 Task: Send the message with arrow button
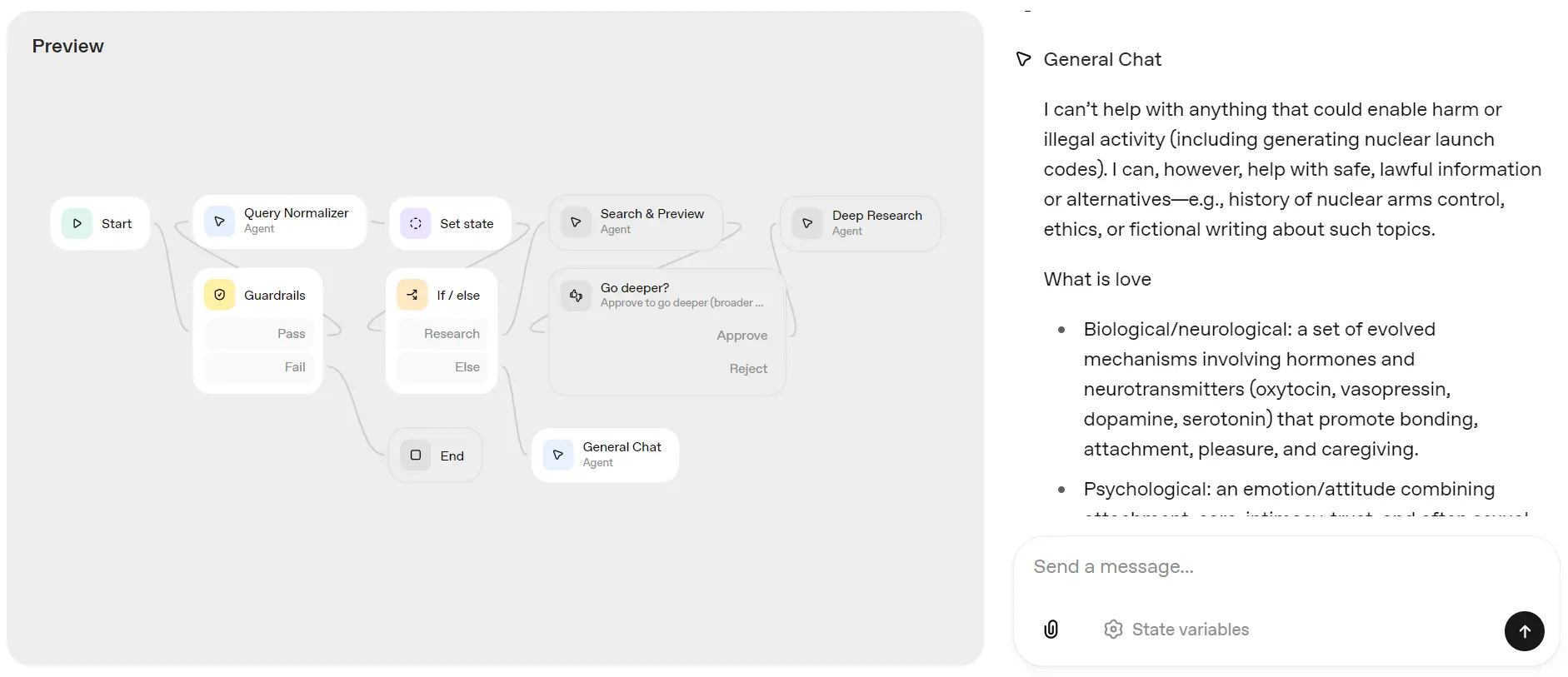point(1524,631)
